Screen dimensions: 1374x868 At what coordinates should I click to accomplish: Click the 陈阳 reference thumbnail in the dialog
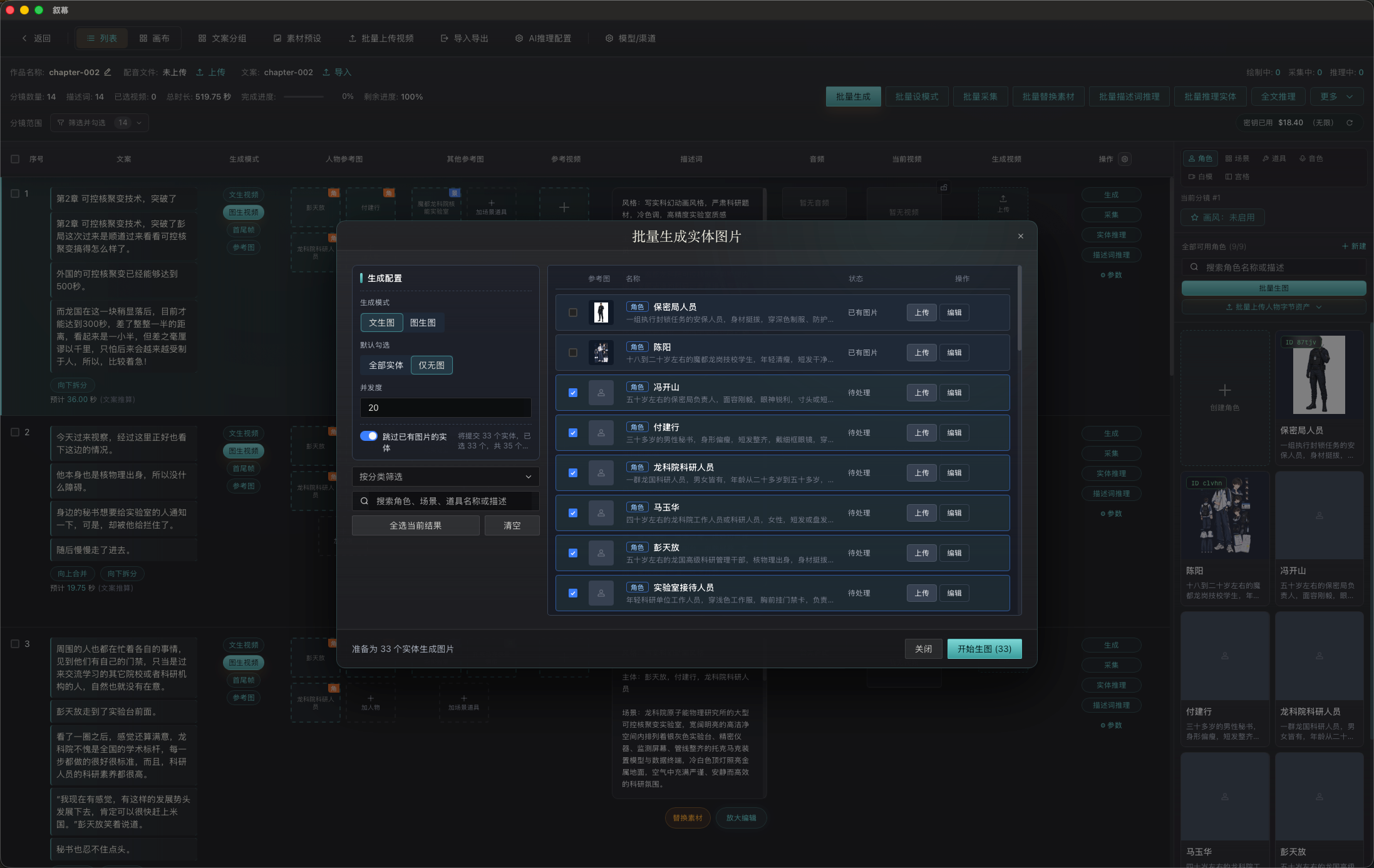(601, 353)
